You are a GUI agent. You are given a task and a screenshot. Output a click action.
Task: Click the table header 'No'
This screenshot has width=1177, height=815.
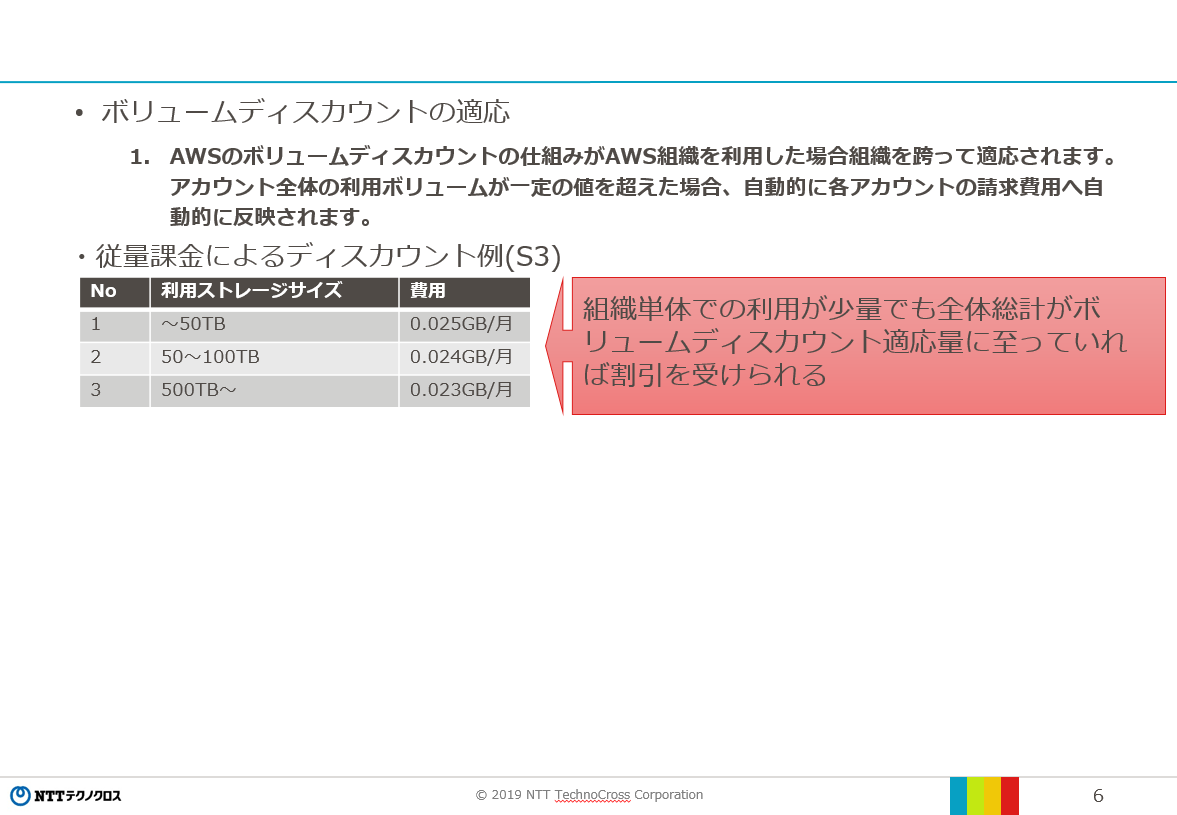(114, 292)
